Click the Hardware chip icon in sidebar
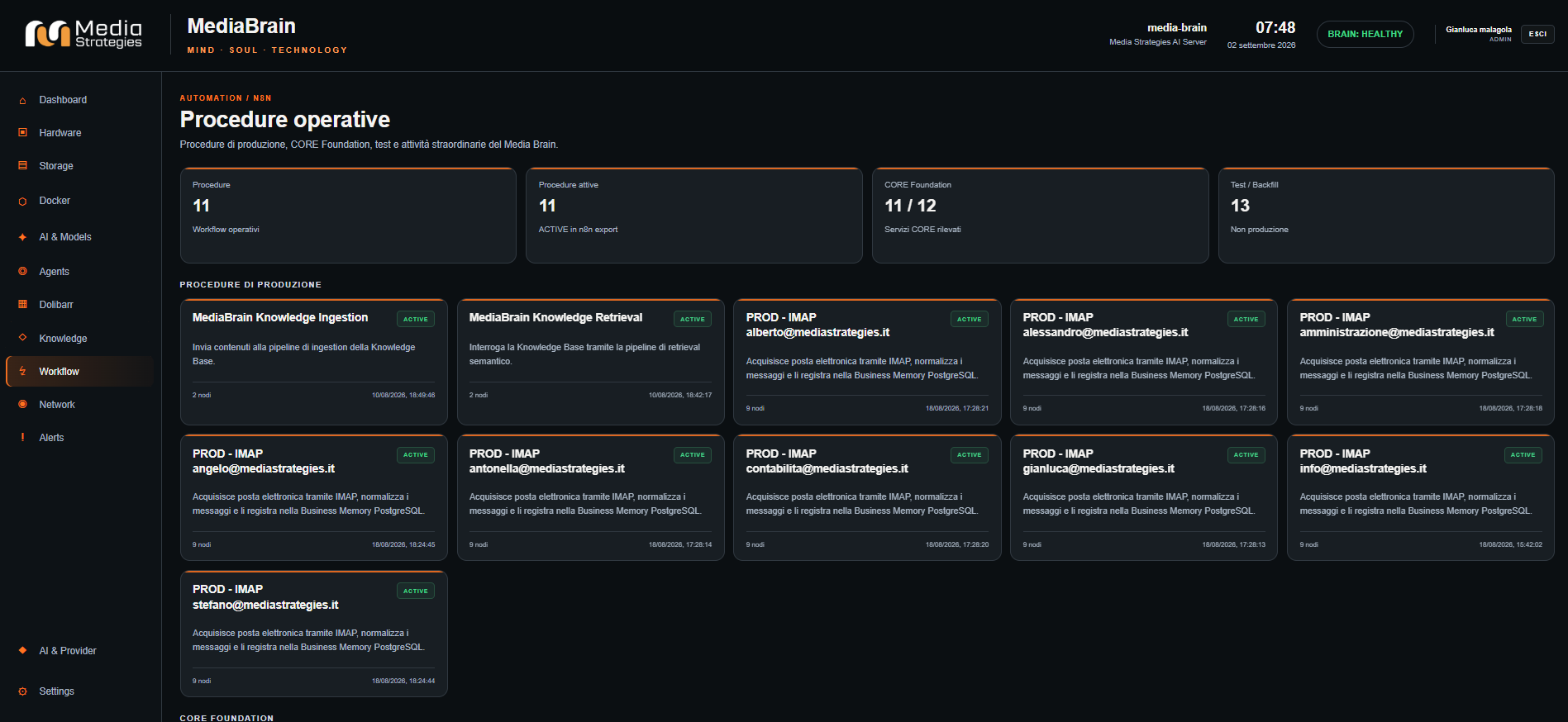Image resolution: width=1568 pixels, height=722 pixels. click(x=22, y=132)
